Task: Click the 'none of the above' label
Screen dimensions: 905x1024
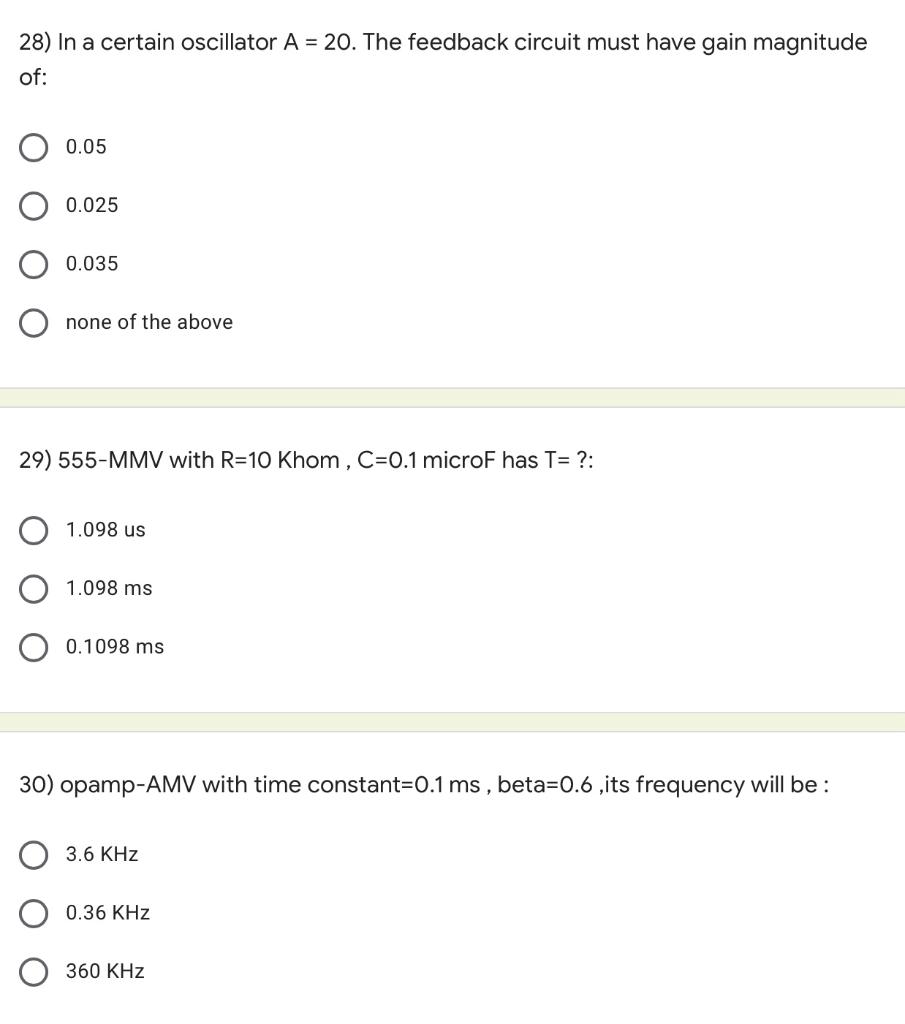Action: pyautogui.click(x=149, y=322)
